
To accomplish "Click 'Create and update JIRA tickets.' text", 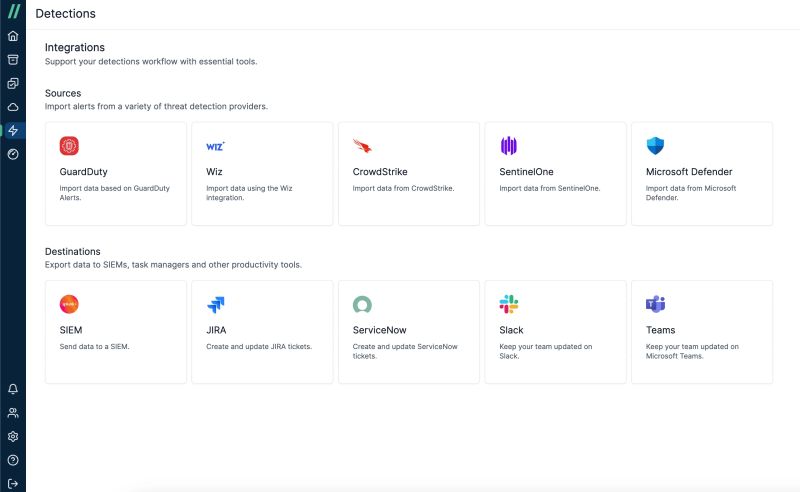I will (x=259, y=347).
